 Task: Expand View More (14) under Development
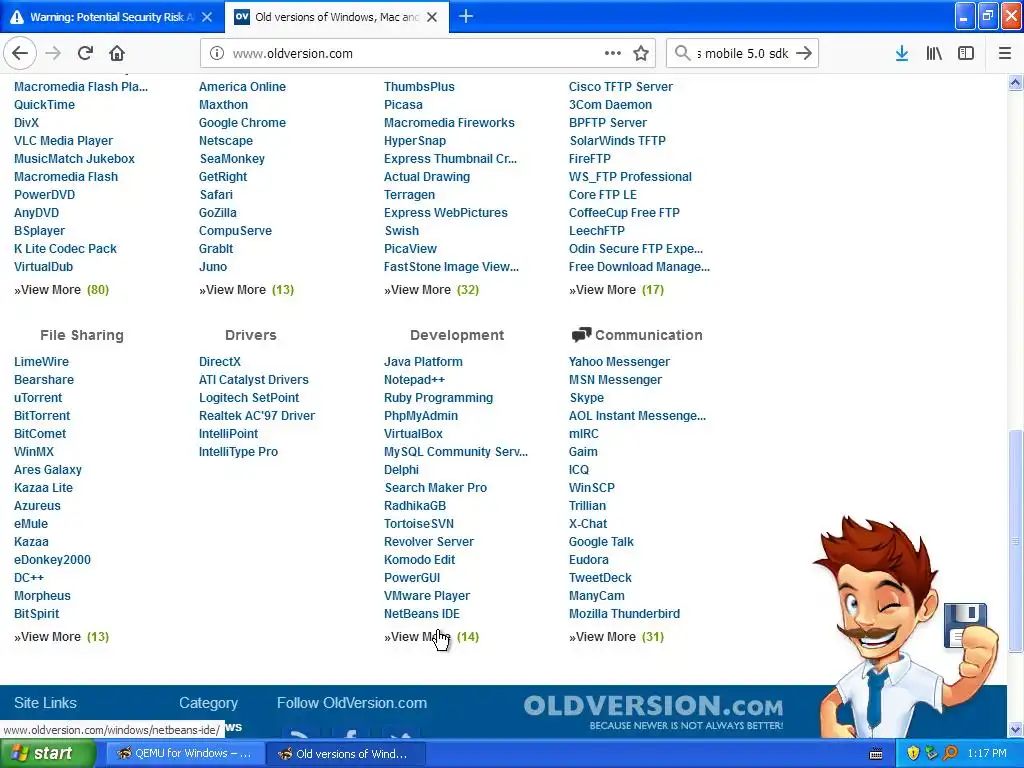coord(432,637)
